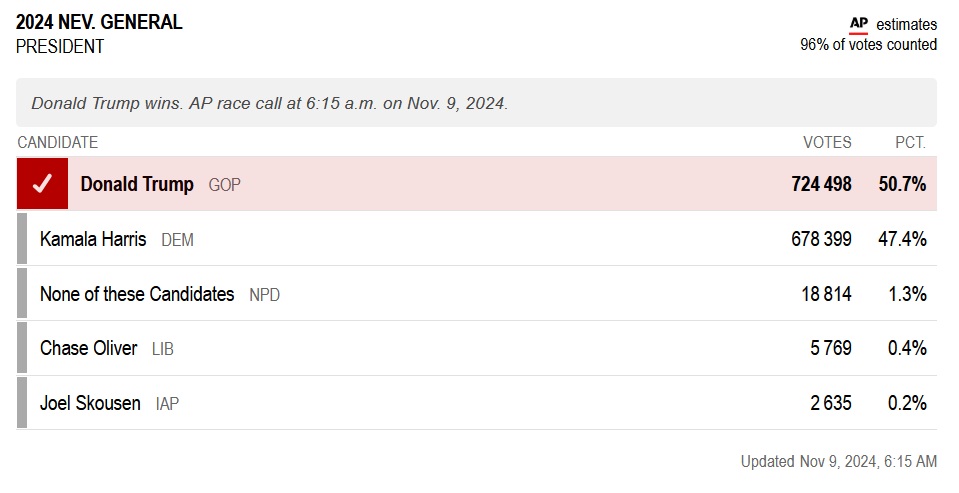Select Chase Oliver candidate name

pyautogui.click(x=89, y=348)
